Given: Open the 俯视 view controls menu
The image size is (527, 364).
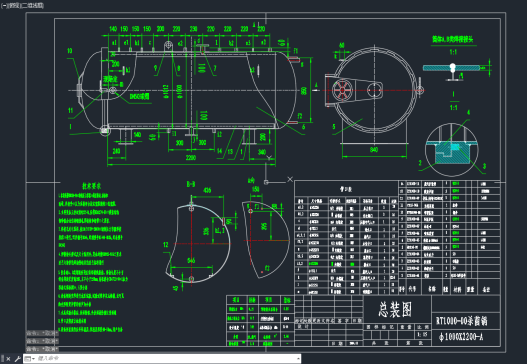Looking at the screenshot, I should click(x=13, y=5).
